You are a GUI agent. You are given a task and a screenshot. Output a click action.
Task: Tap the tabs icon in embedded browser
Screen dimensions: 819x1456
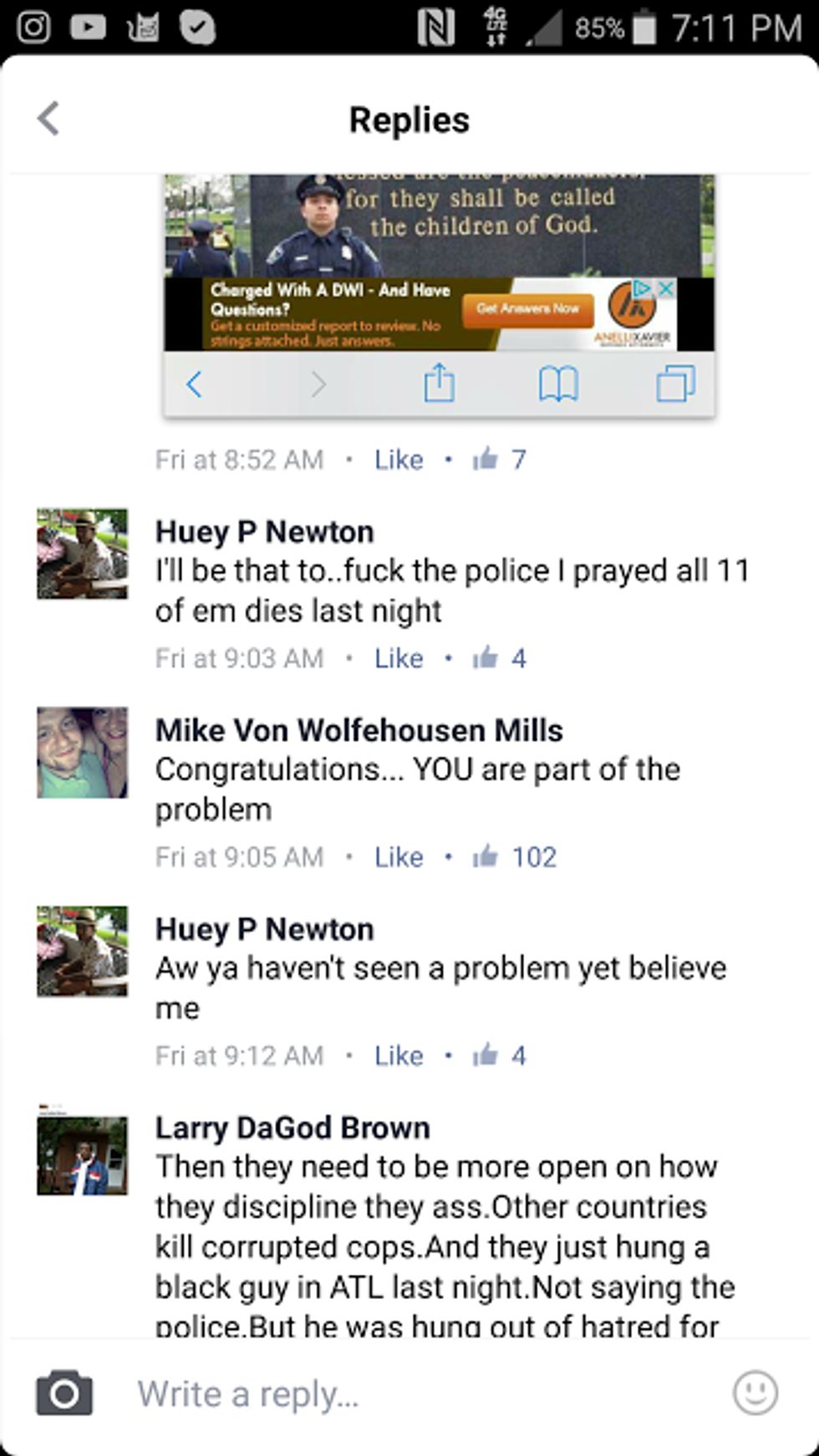tap(675, 384)
